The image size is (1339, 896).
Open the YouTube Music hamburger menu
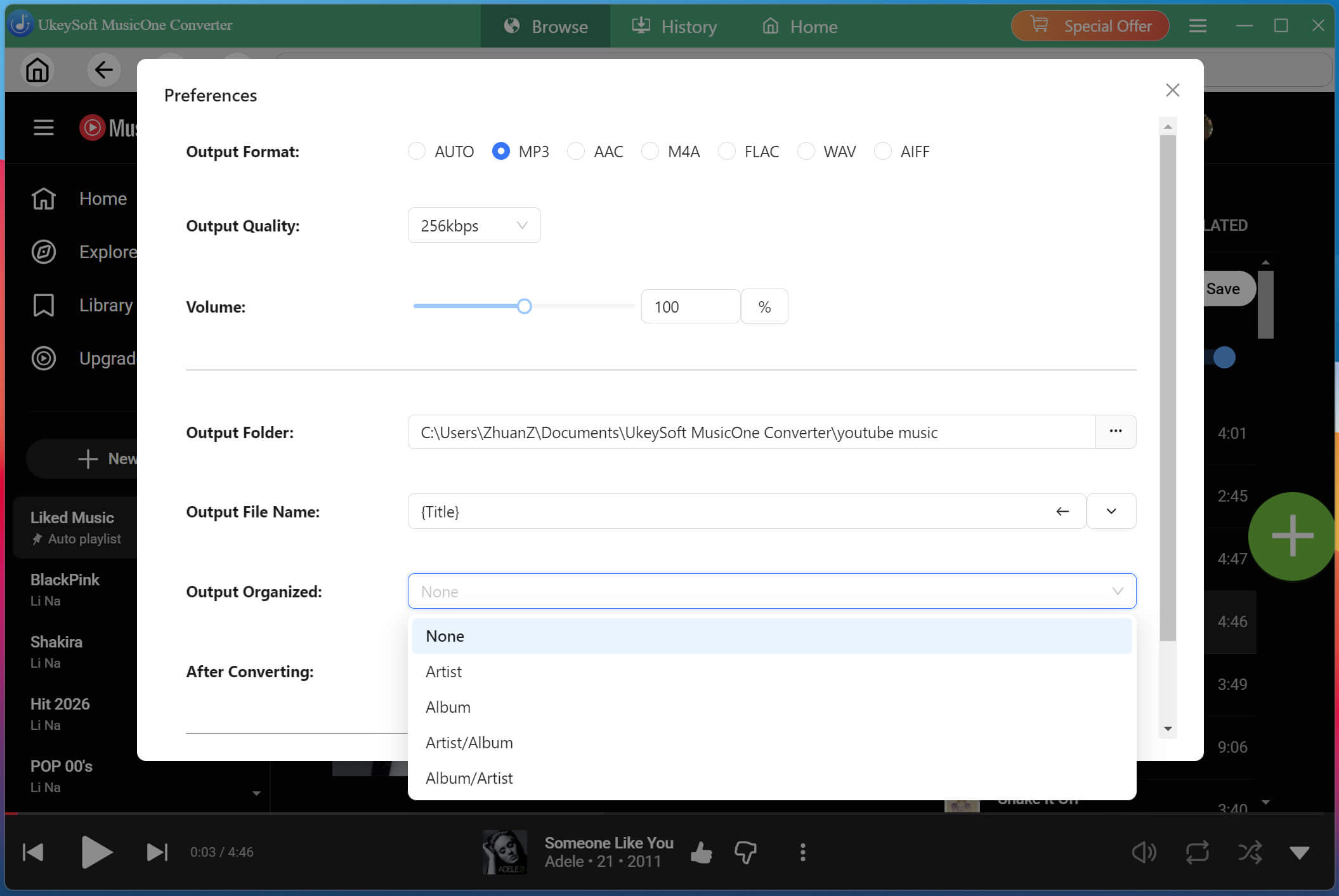[x=43, y=127]
